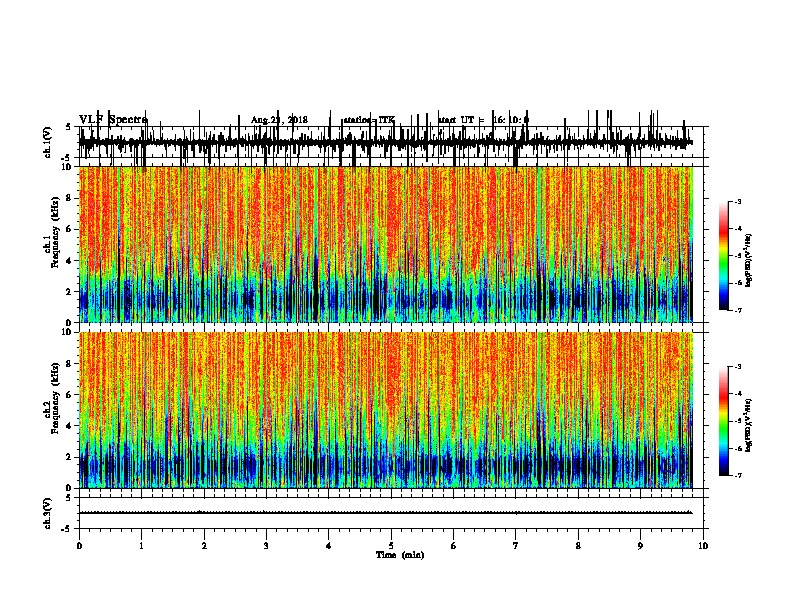Click tick label "9" on the Time axis
This screenshot has height=612, width=792.
(x=640, y=546)
